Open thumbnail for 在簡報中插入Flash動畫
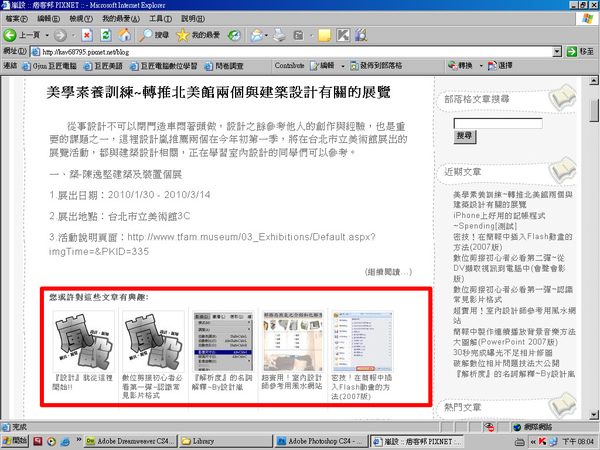The width and height of the screenshot is (600, 450). pos(362,341)
